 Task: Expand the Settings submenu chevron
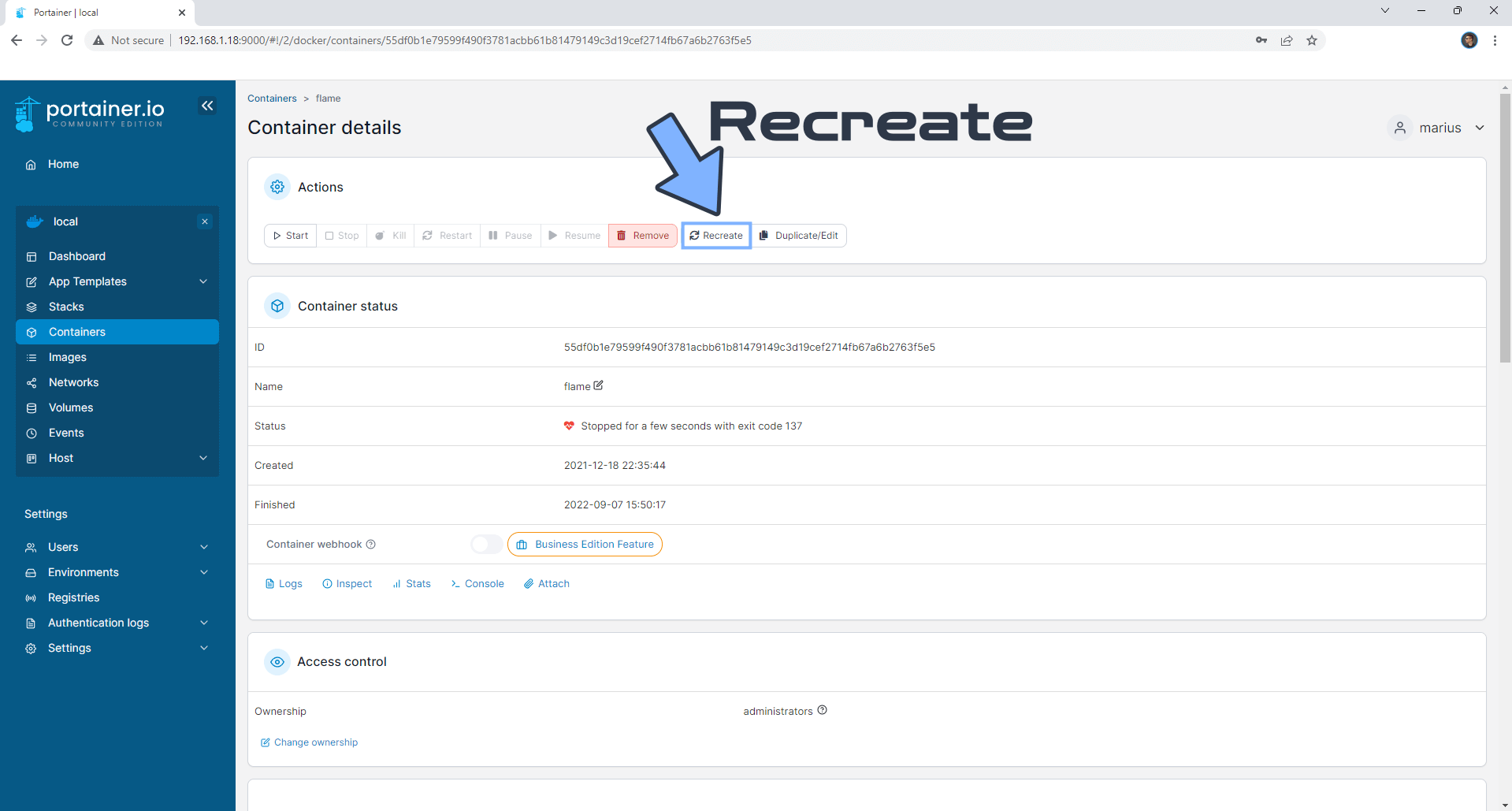click(x=204, y=648)
